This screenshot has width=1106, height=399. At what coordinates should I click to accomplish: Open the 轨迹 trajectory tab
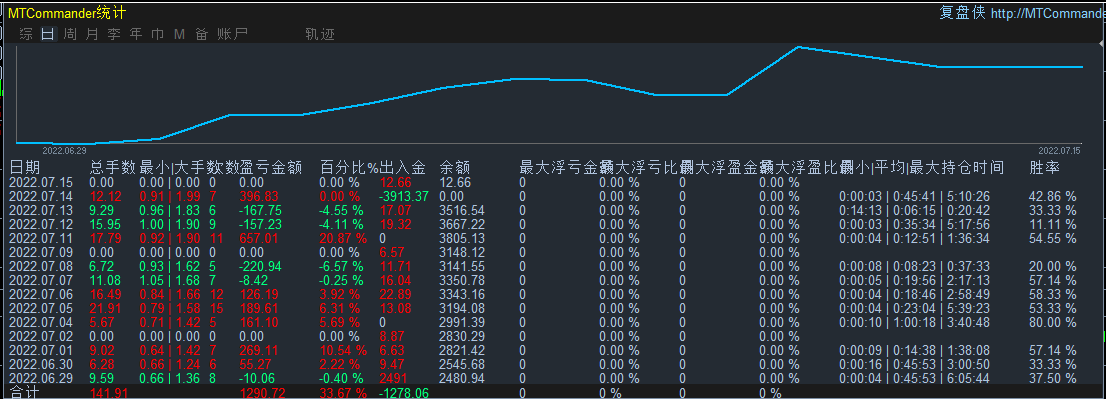(320, 34)
